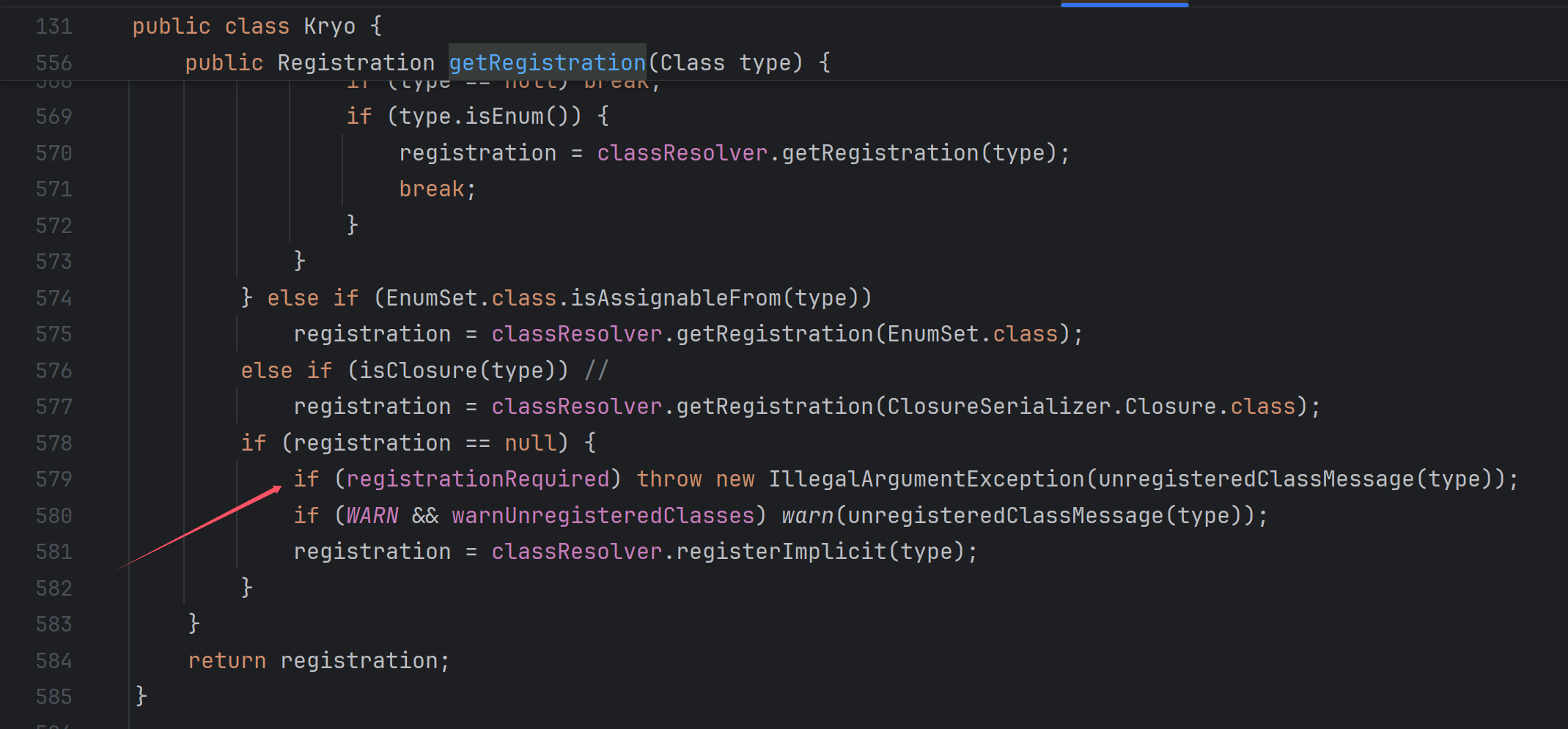
Task: Click the getRegistration method name on line 556
Action: (547, 63)
